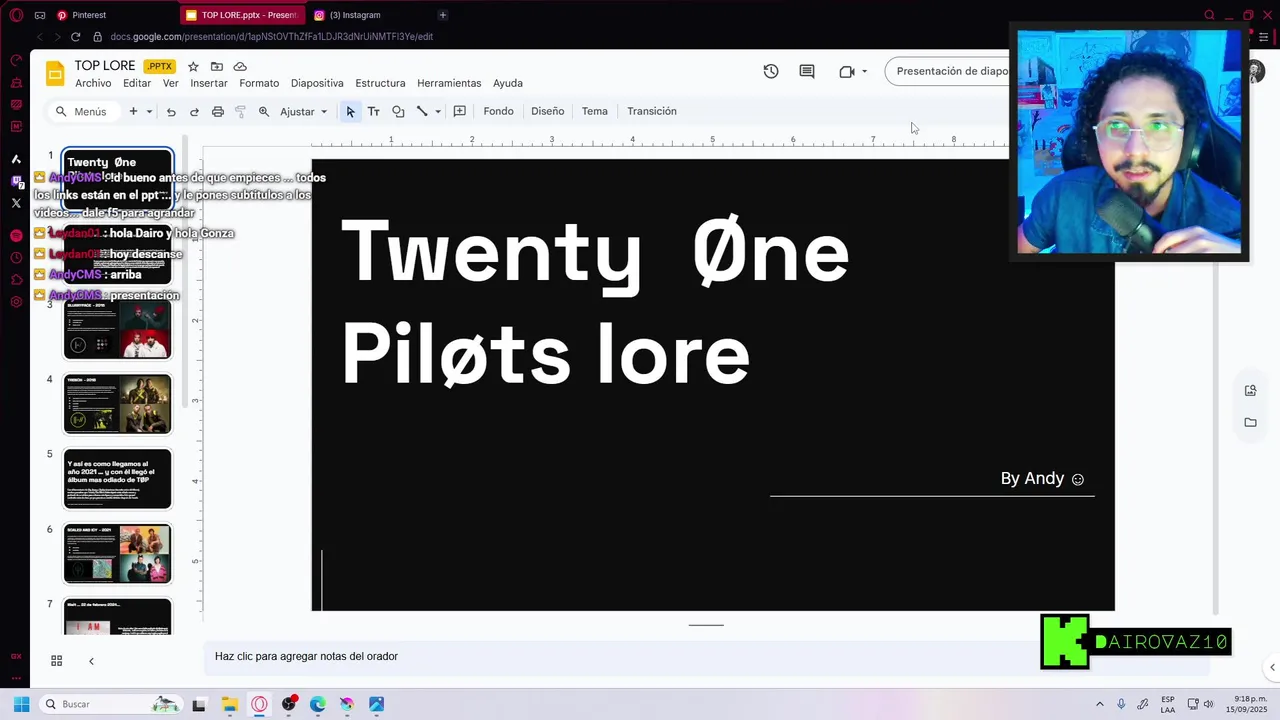
Task: Open a new browser tab
Action: (x=442, y=15)
